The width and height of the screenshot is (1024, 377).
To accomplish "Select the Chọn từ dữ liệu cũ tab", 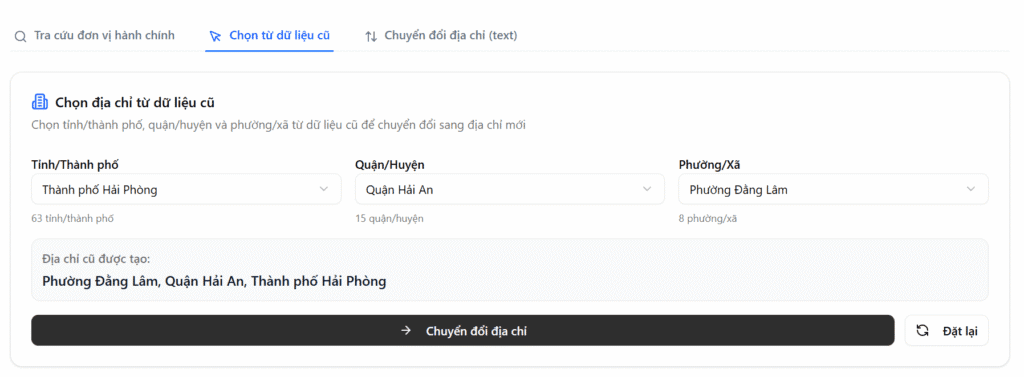I will pos(269,36).
